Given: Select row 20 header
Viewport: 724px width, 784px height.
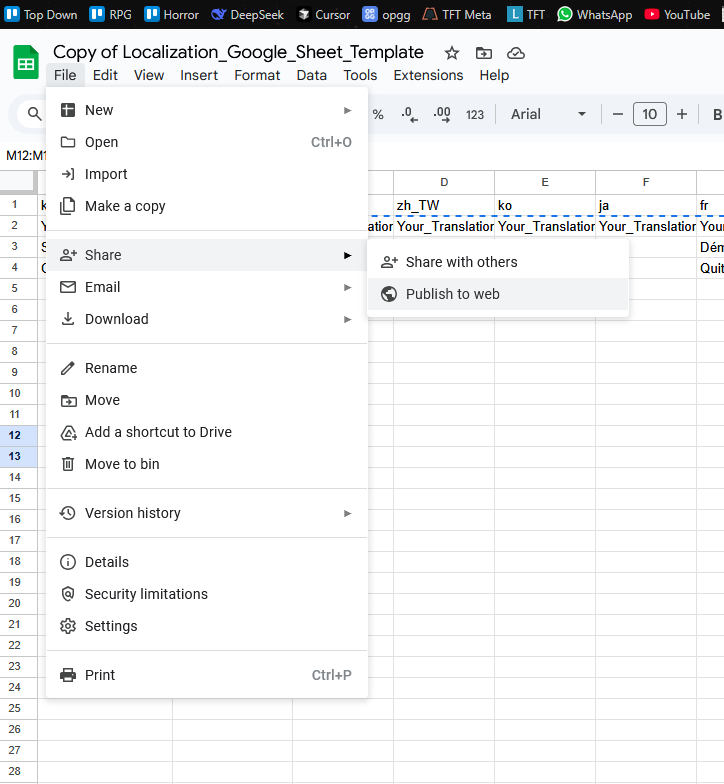Looking at the screenshot, I should point(18,603).
